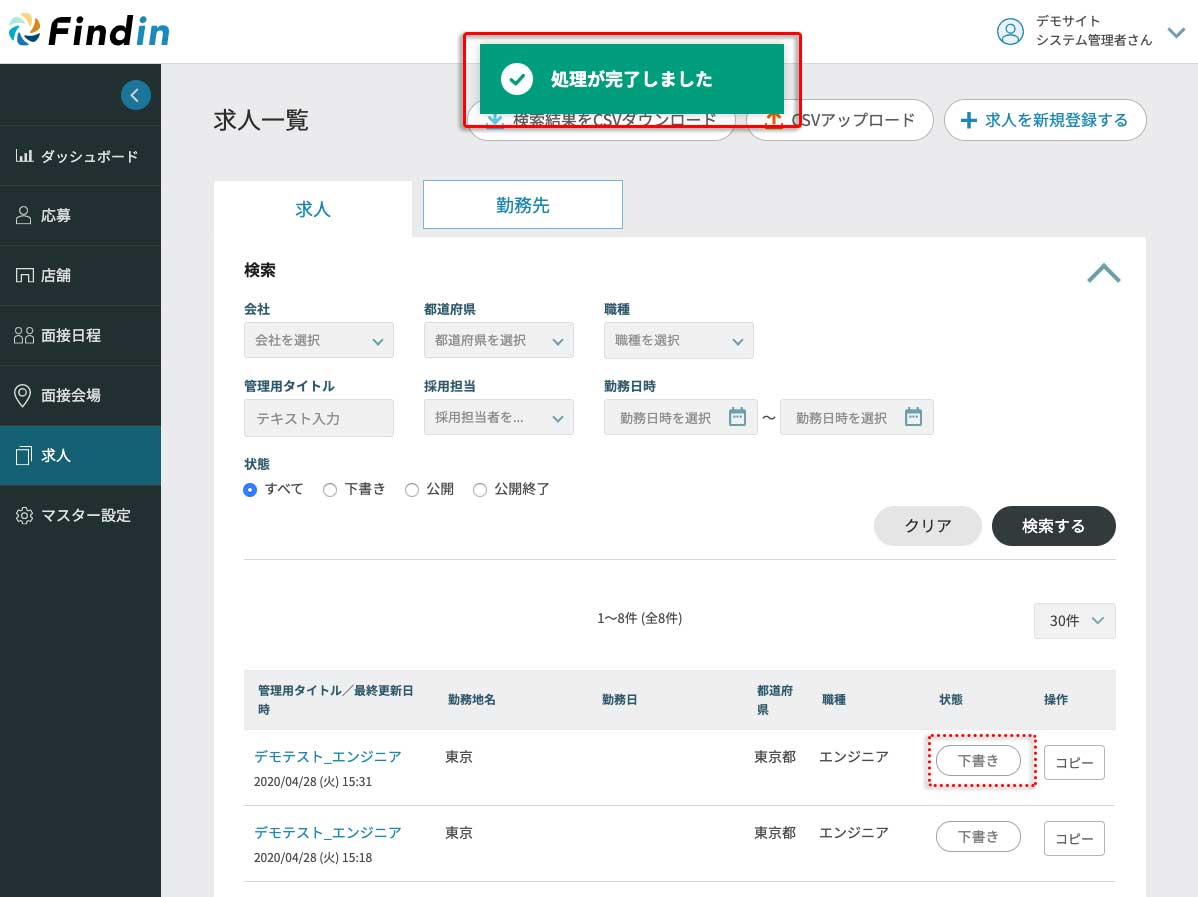Collapse the sidebar with the arrow icon
The image size is (1198, 897).
(x=136, y=95)
